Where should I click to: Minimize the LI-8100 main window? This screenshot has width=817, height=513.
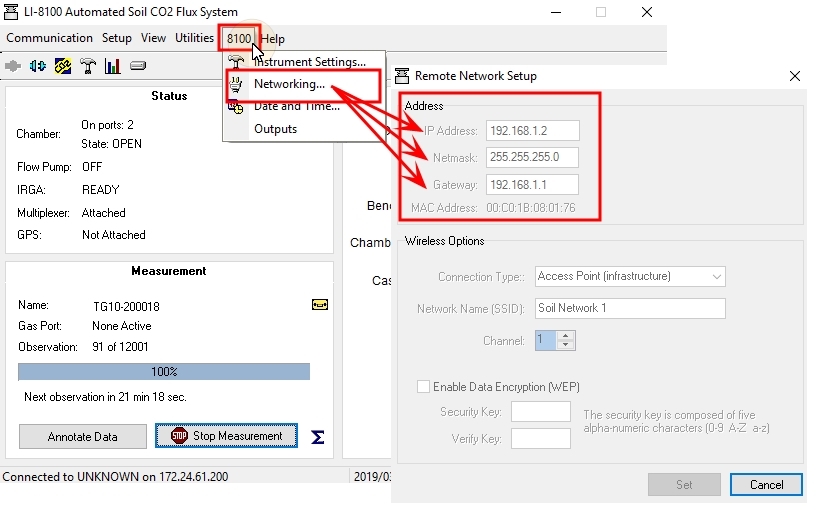click(x=556, y=12)
